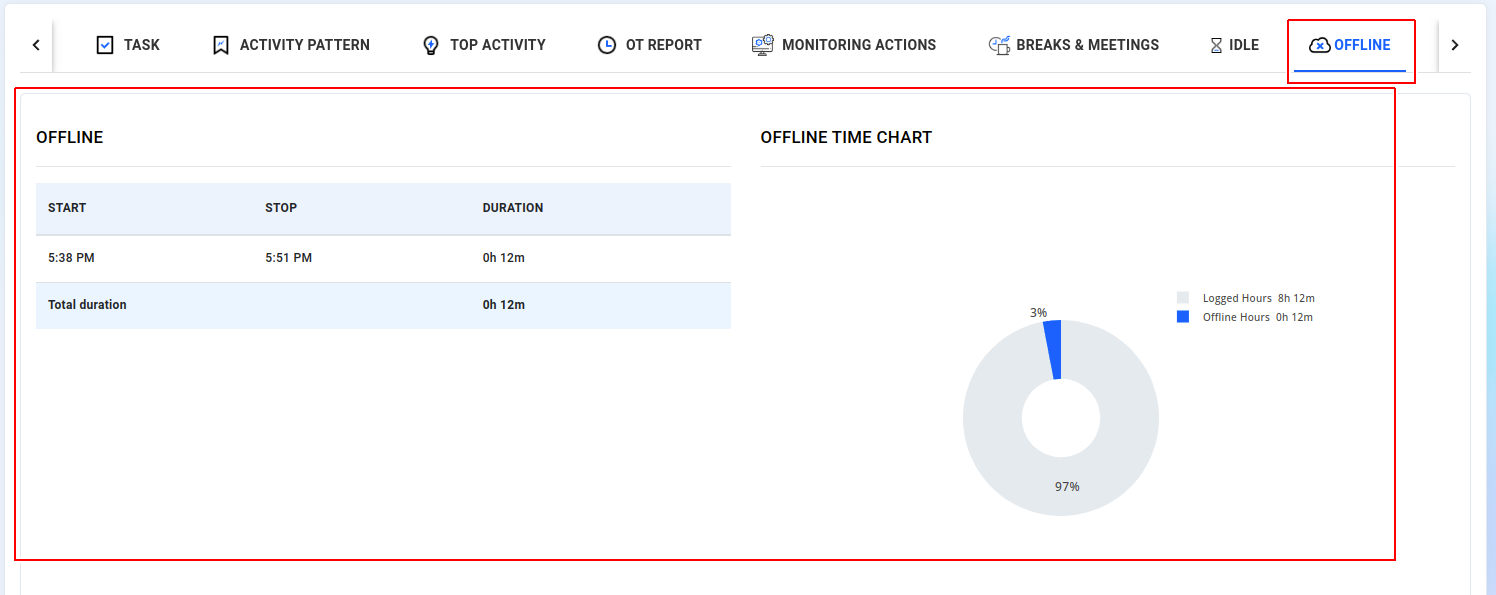
Task: Click the OT Report clock icon
Action: [607, 45]
